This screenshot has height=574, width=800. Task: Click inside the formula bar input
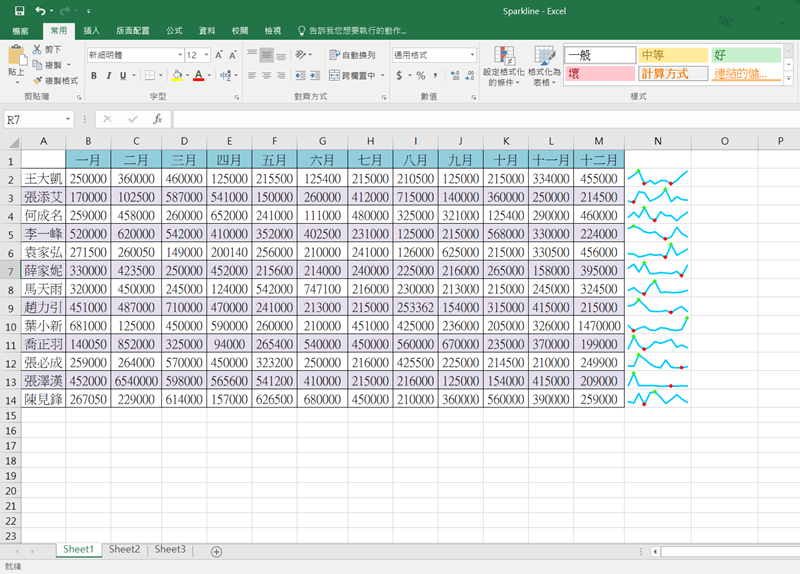click(480, 119)
